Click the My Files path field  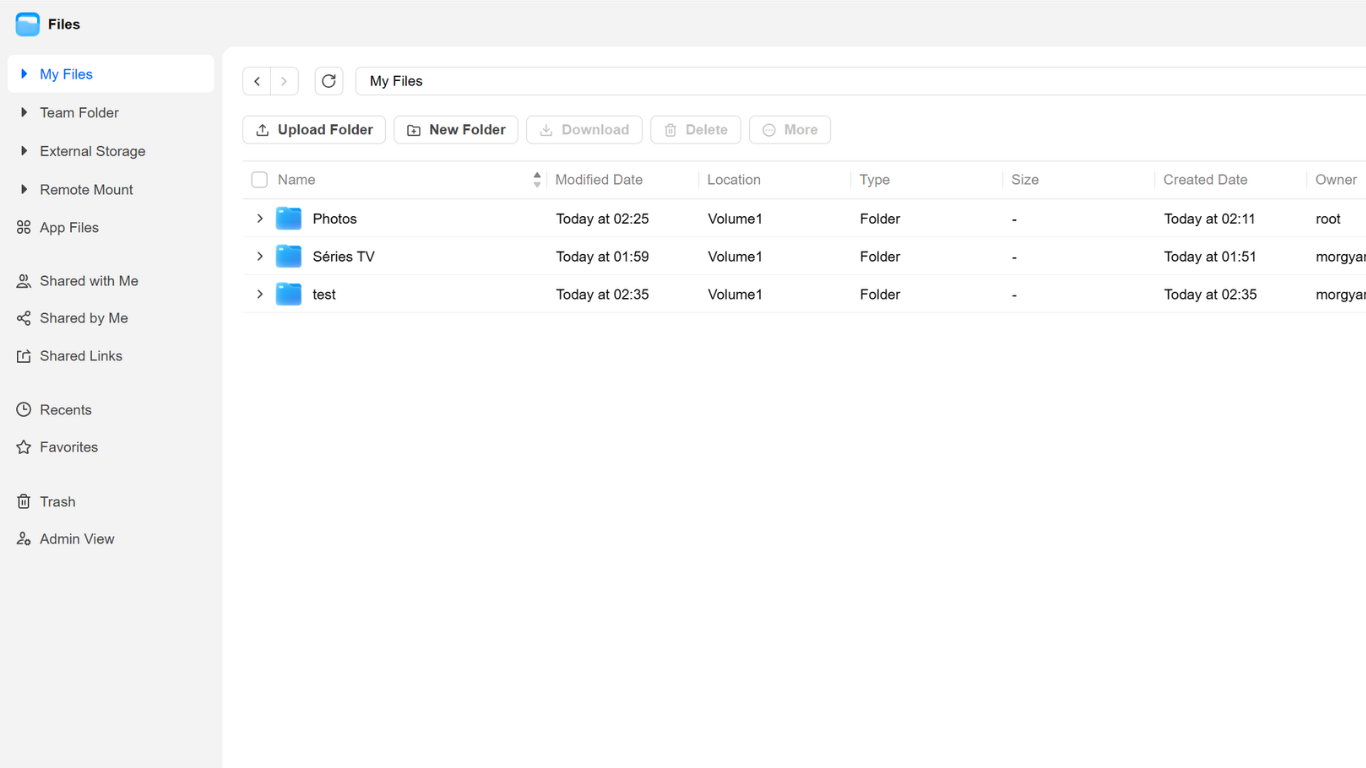coord(861,81)
